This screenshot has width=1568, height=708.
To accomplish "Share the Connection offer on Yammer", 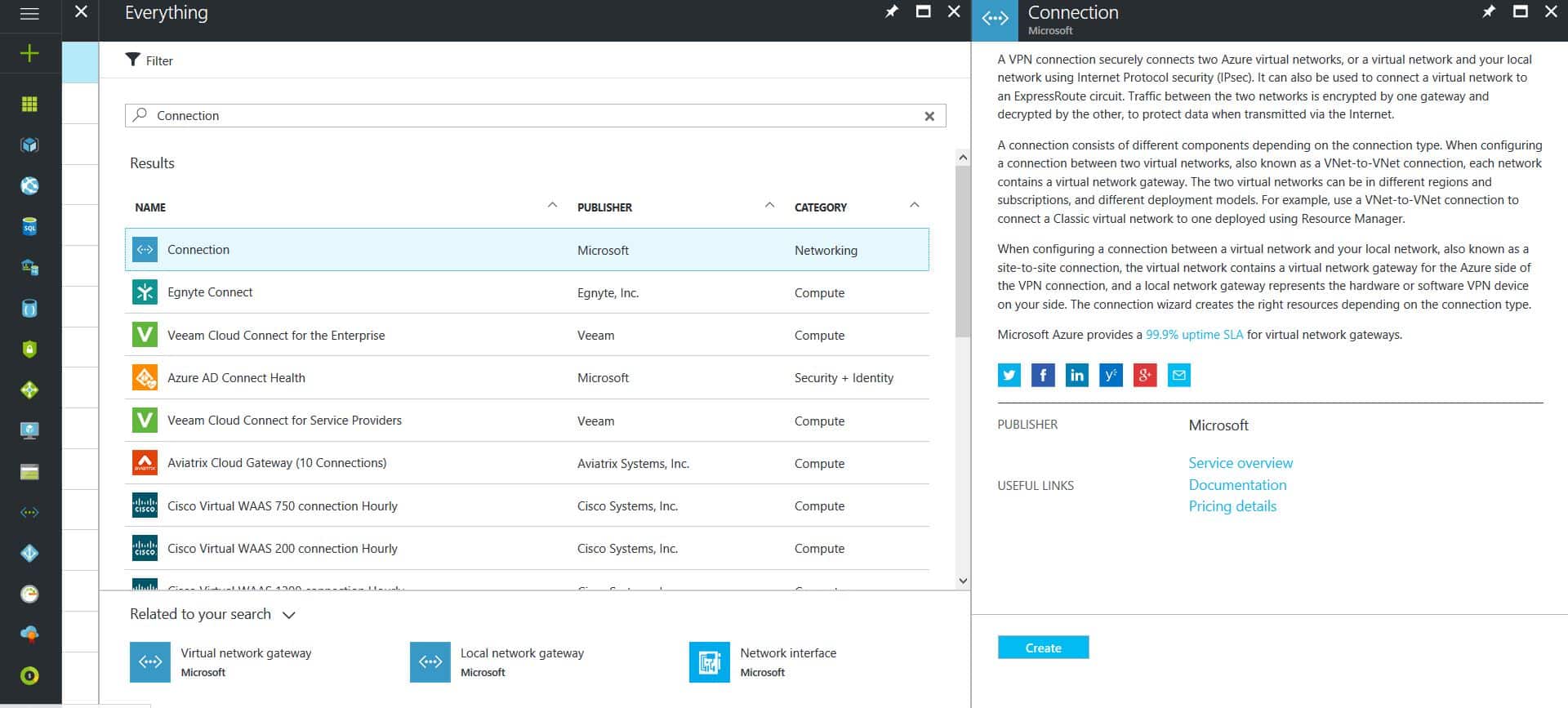I will pos(1111,375).
